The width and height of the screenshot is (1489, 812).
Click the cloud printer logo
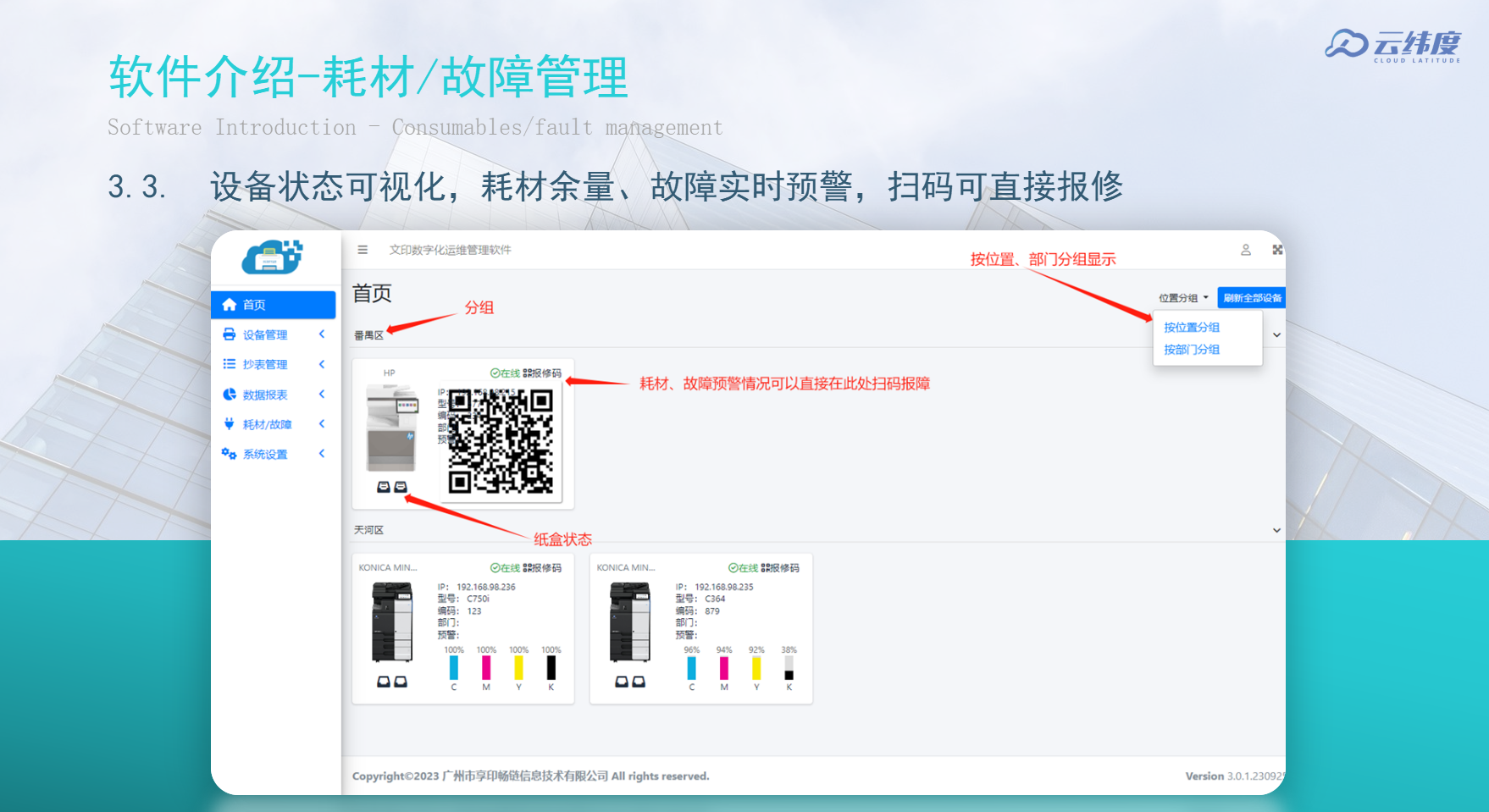pos(272,257)
